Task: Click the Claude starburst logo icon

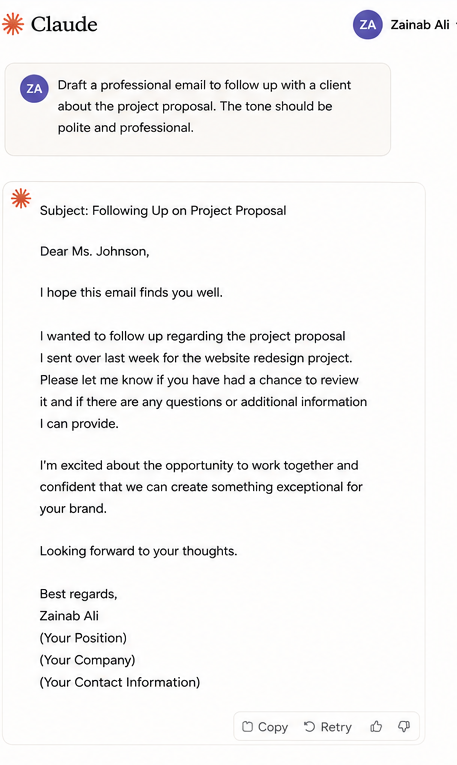Action: 13,24
